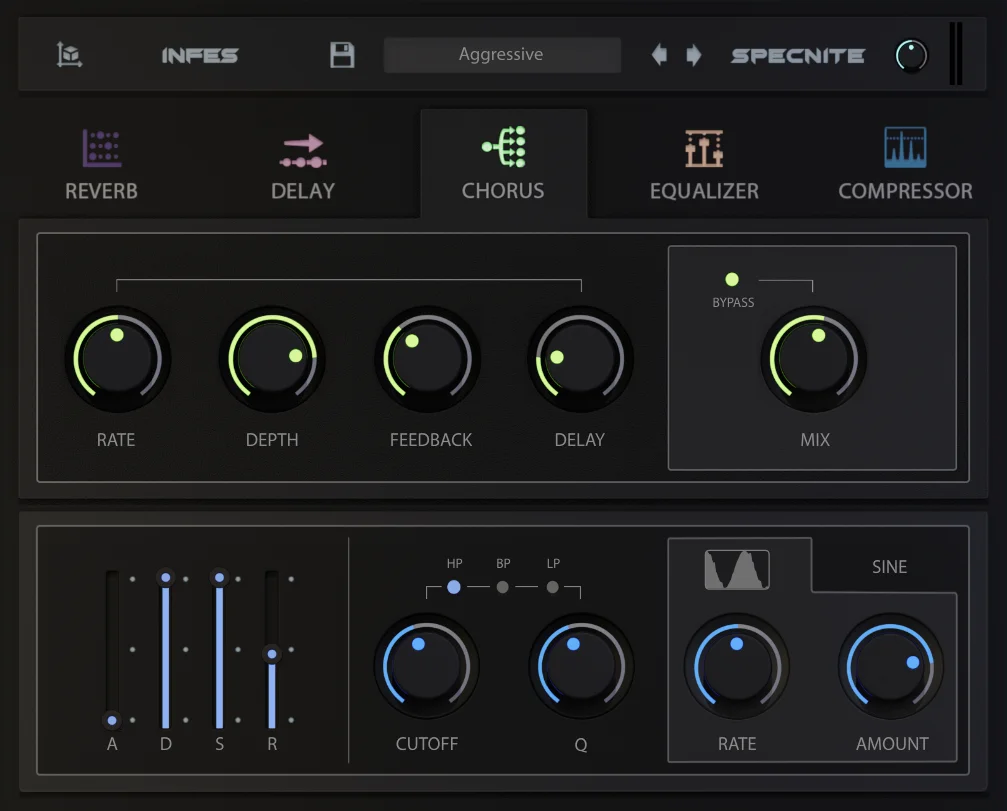The image size is (1007, 811).
Task: Click the green Chorus icon
Action: click(x=504, y=146)
